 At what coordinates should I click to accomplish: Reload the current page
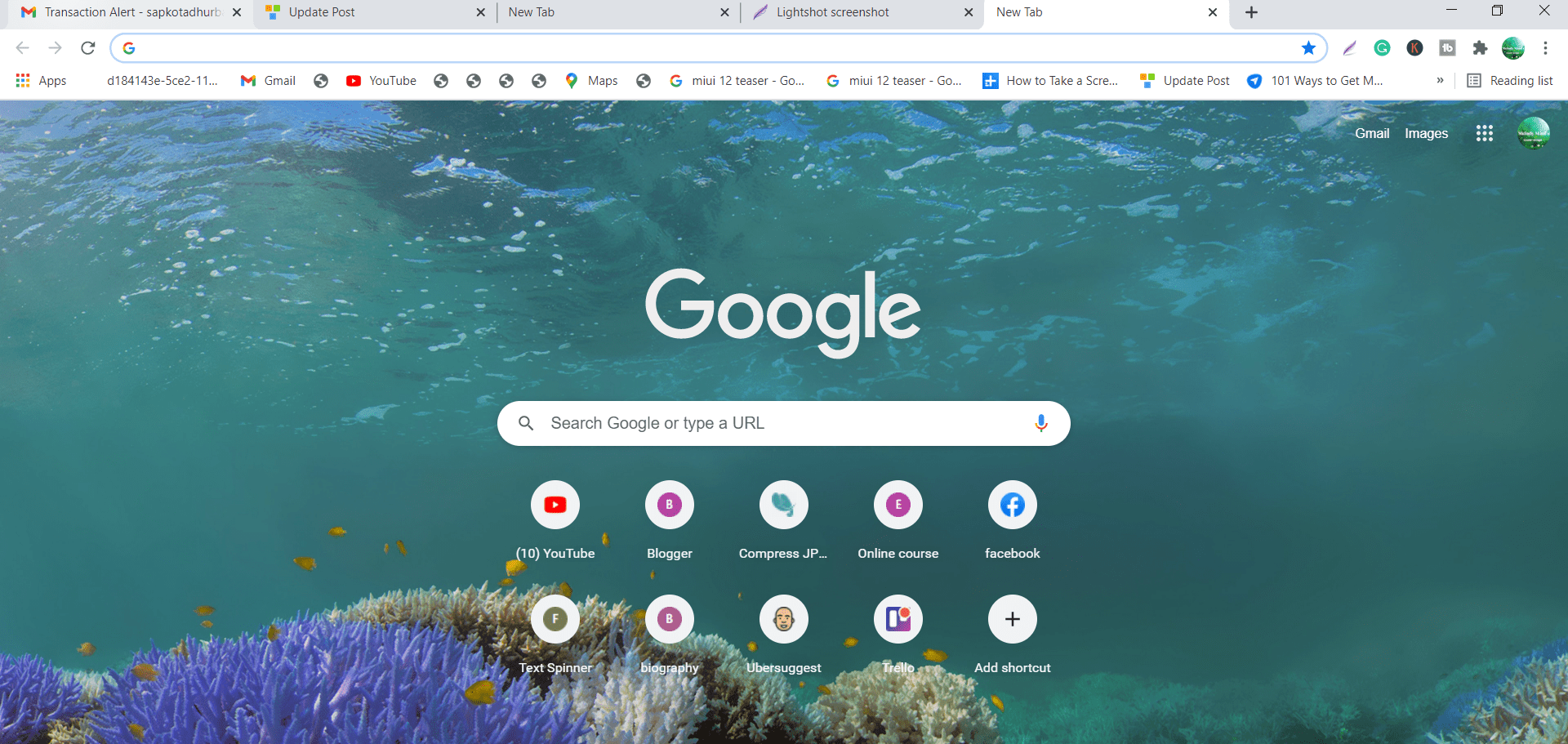[x=88, y=48]
